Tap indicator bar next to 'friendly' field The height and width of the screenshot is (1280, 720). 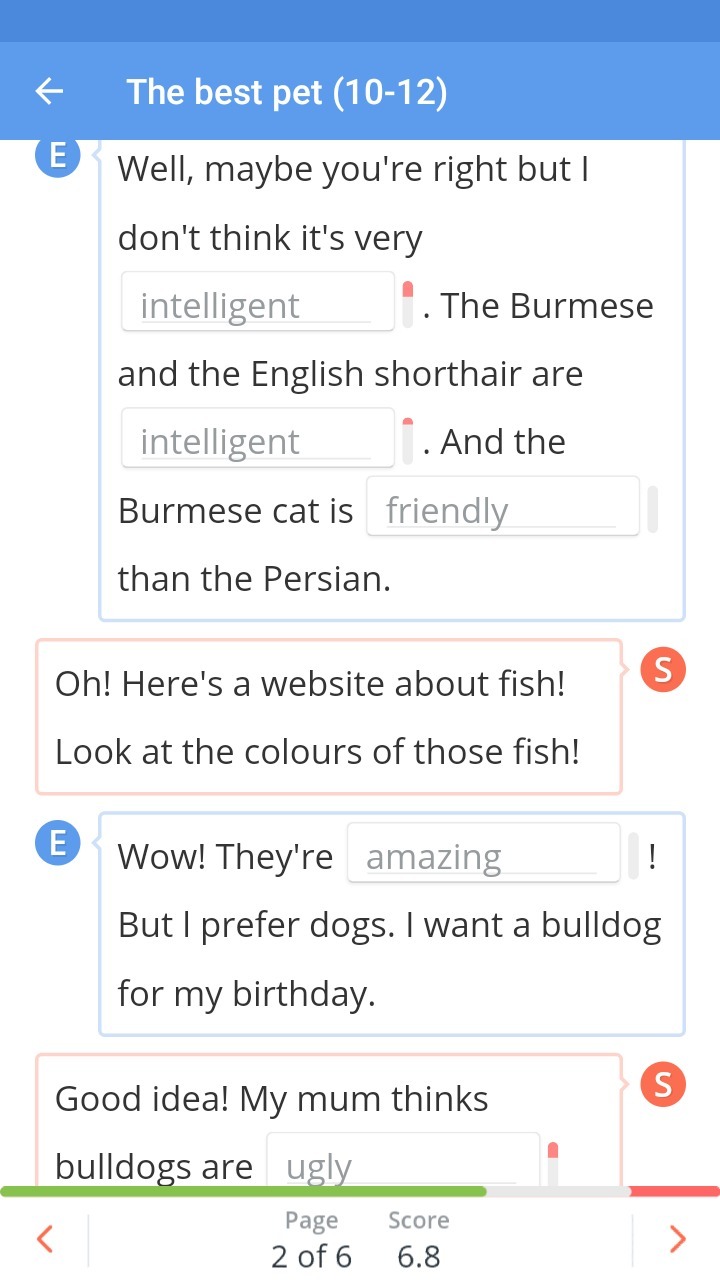652,509
